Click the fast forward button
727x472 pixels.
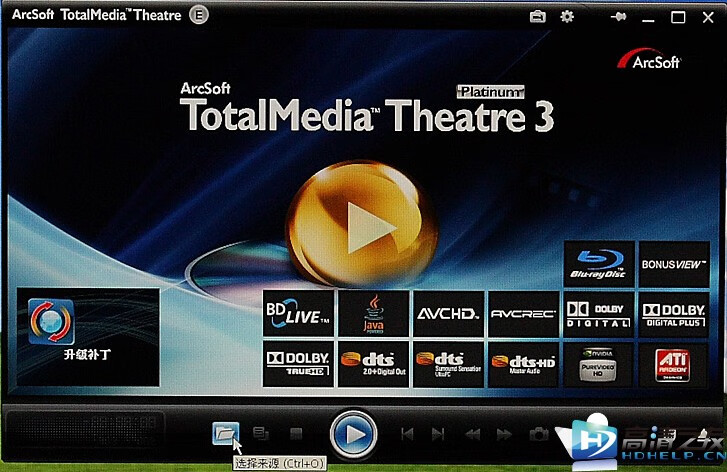[505, 434]
